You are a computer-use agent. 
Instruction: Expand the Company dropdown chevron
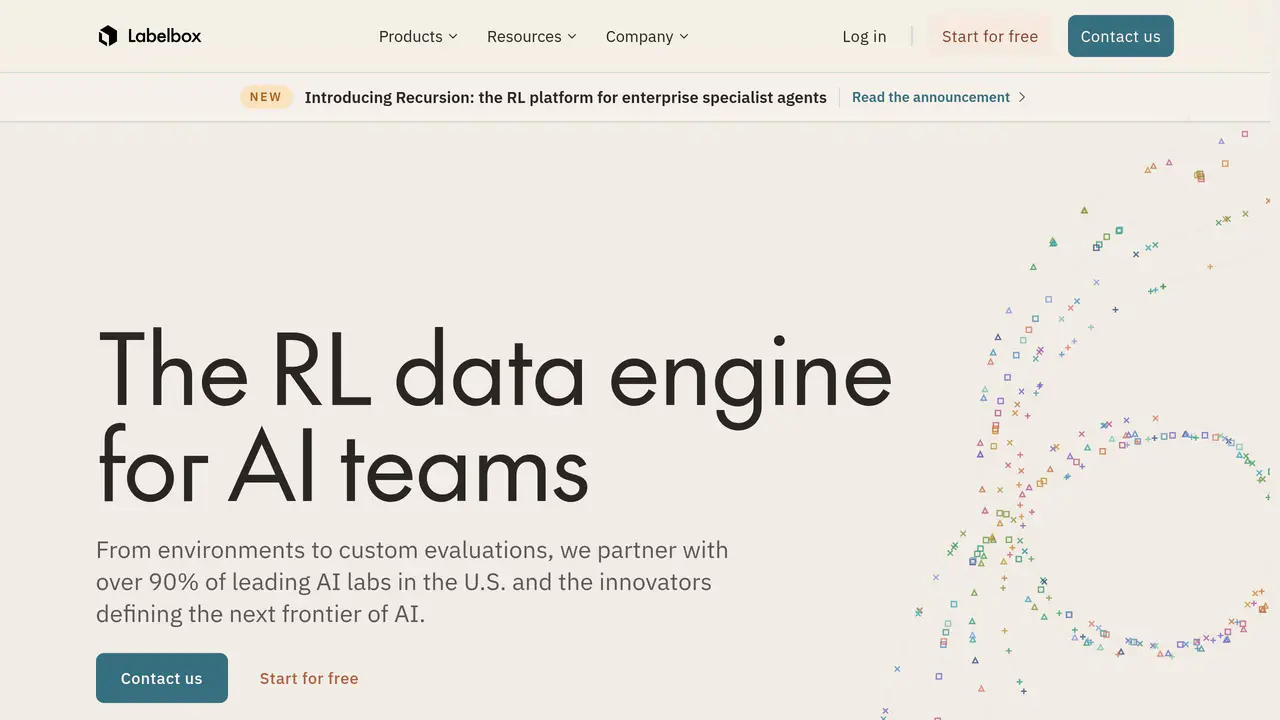[684, 36]
